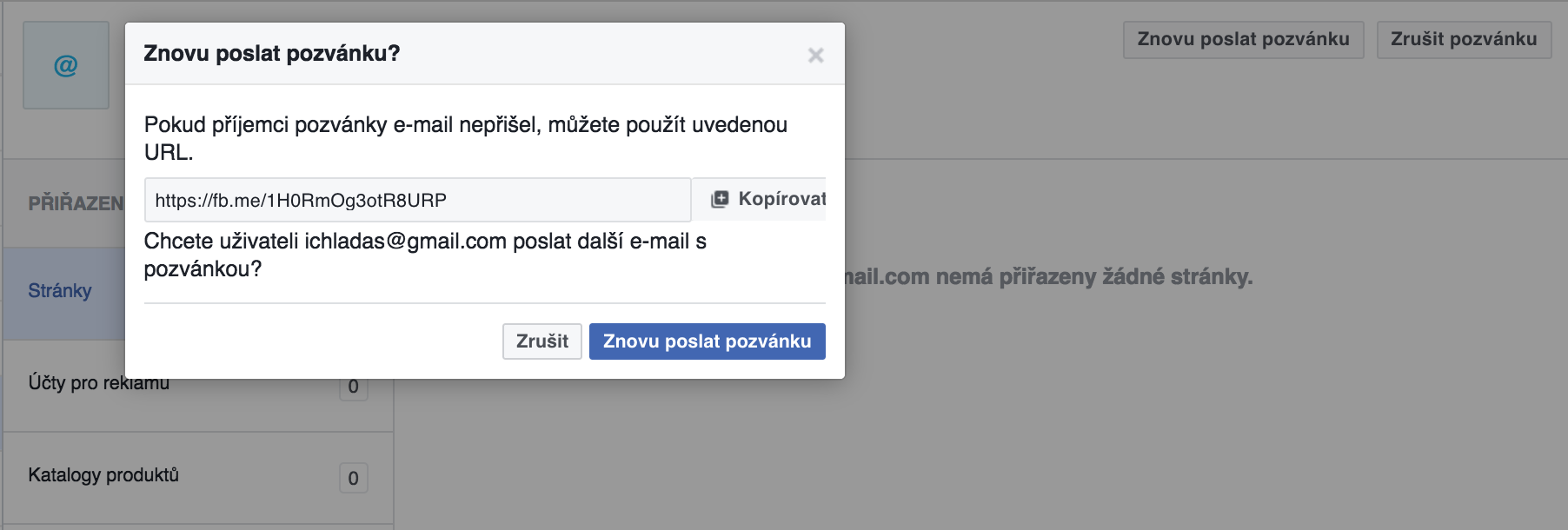1568x530 pixels.
Task: Click the Katalogy produktů count badge
Action: tap(353, 478)
